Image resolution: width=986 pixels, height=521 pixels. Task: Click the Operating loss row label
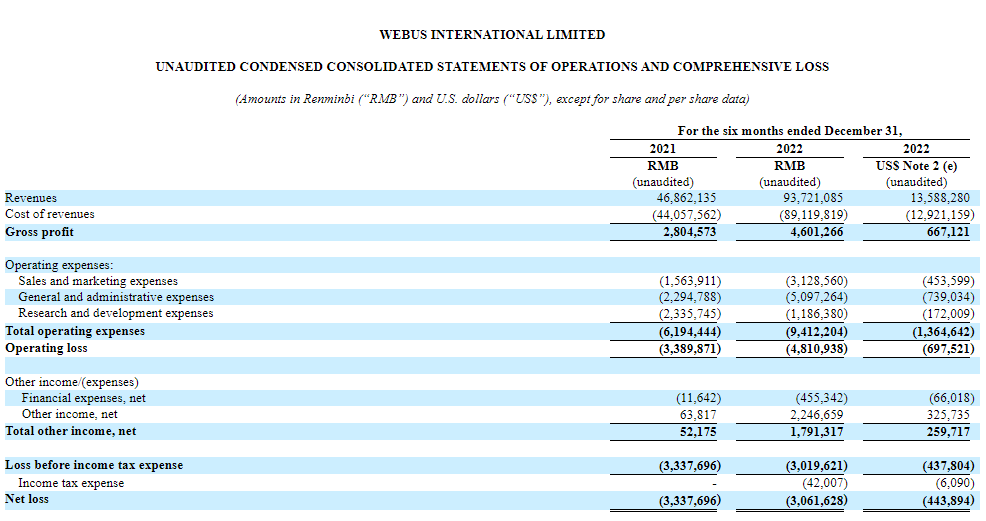click(46, 348)
